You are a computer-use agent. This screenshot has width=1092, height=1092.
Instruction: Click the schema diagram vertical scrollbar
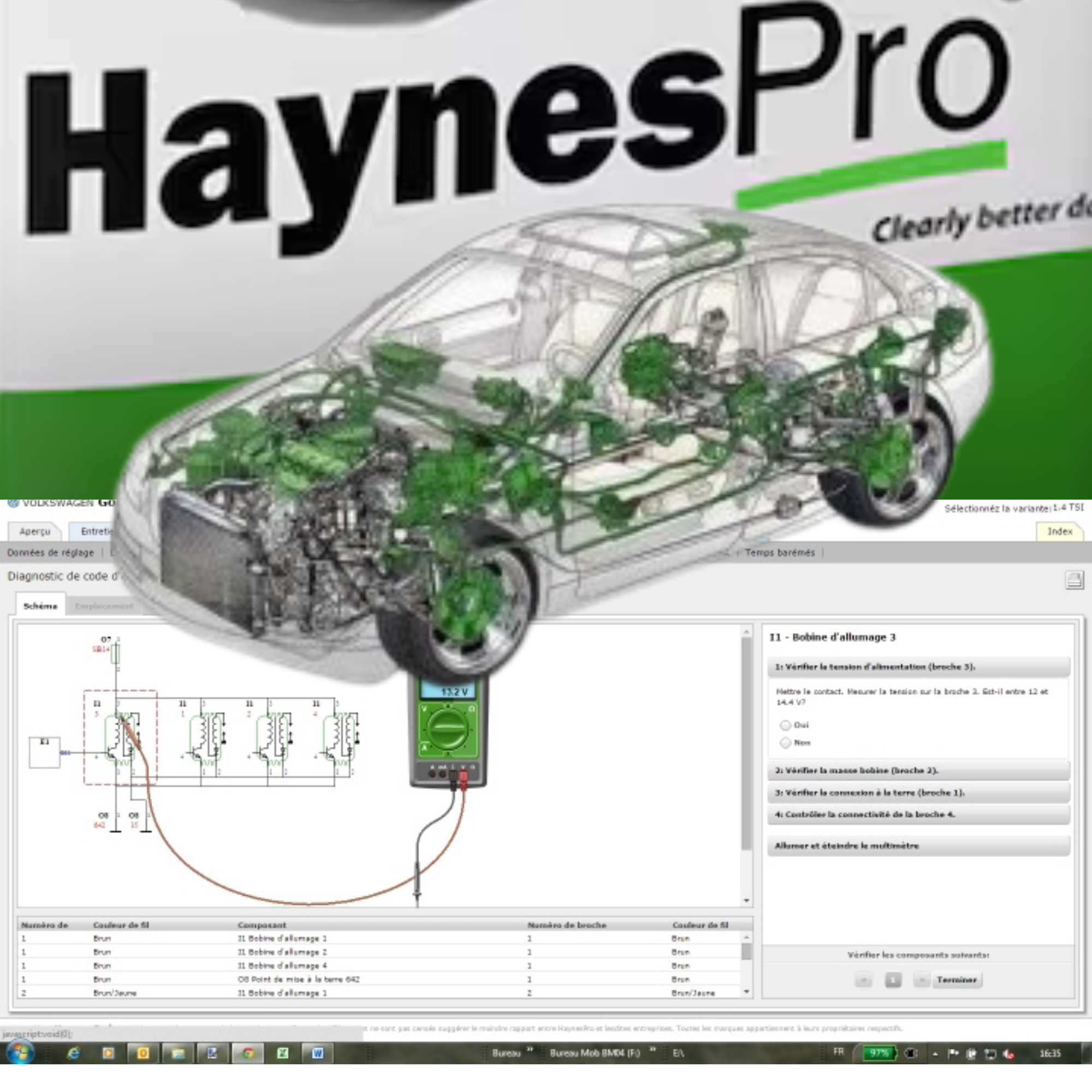click(746, 765)
